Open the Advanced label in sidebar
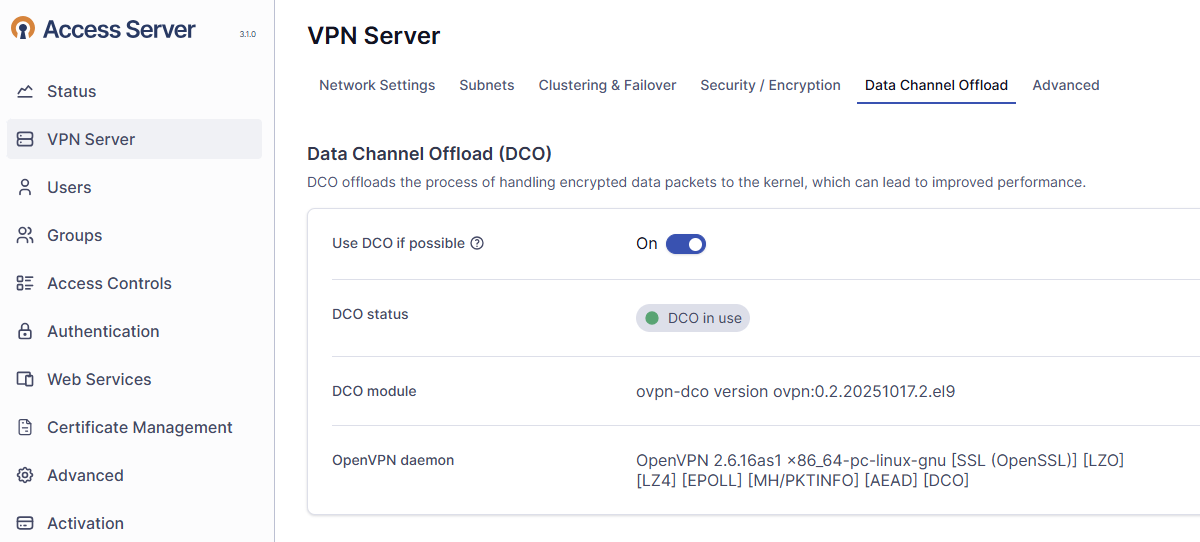1200x542 pixels. coord(85,475)
